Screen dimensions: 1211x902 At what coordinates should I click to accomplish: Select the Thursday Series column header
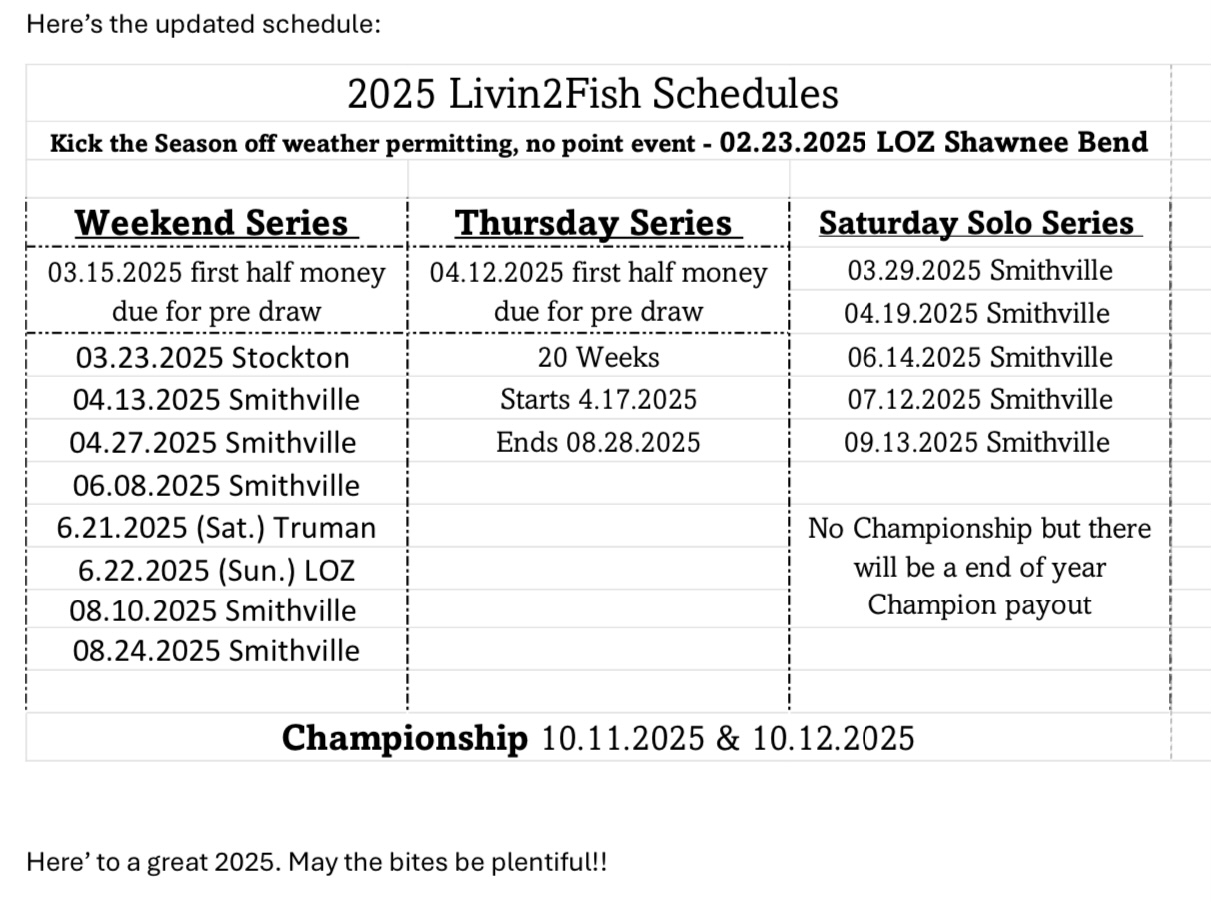pos(598,223)
